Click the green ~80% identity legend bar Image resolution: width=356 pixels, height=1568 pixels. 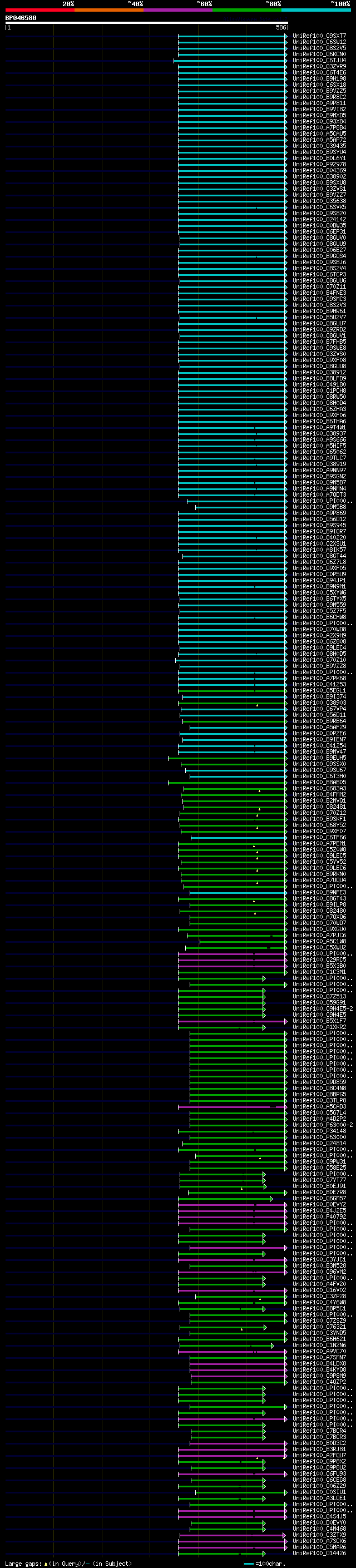247,11
